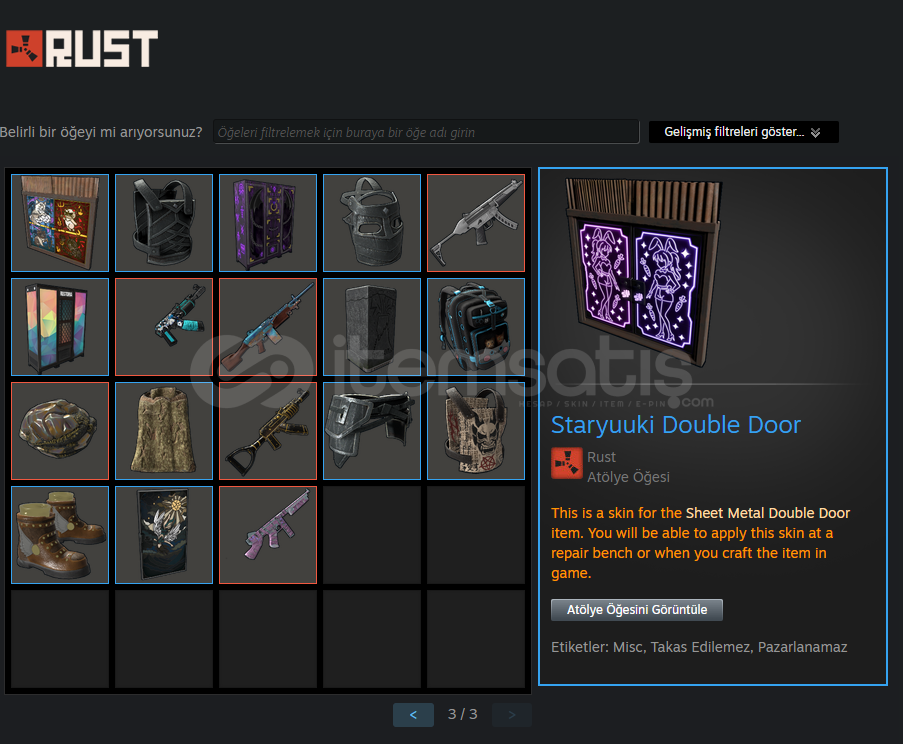
Task: Expand Gelişmiş filtreleri göster advanced filters
Action: pyautogui.click(x=743, y=132)
